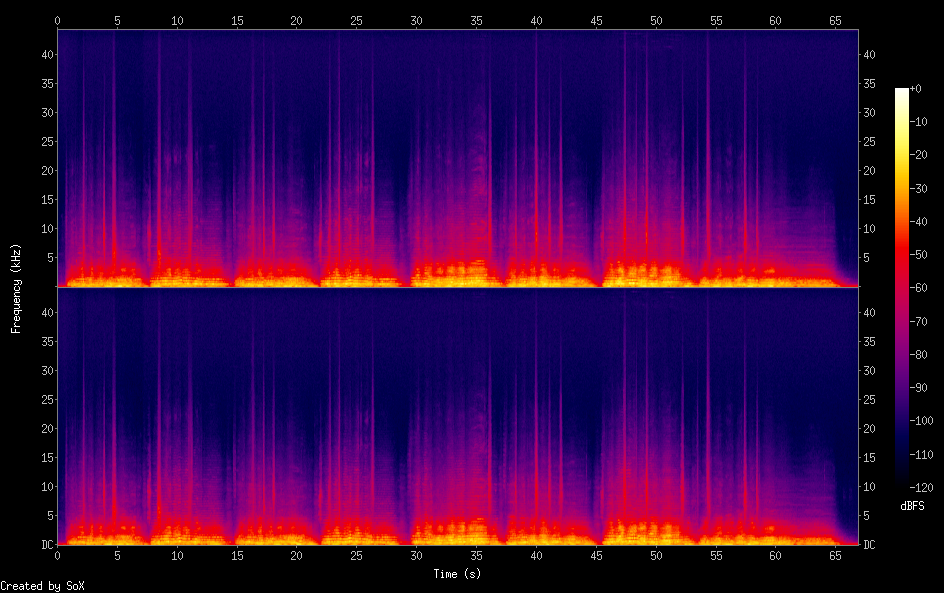Screen dimensions: 944x593
Task: Select the '-10' color scale label
Action: point(918,122)
